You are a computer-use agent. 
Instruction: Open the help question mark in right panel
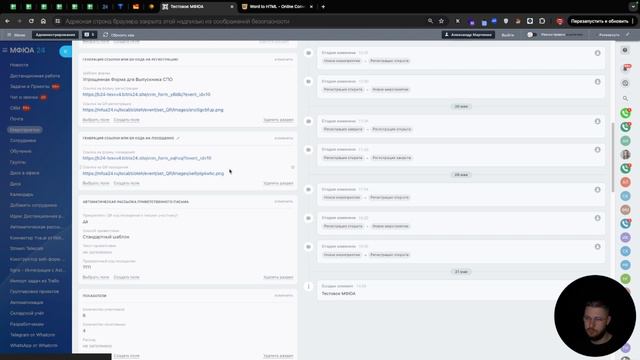click(625, 50)
